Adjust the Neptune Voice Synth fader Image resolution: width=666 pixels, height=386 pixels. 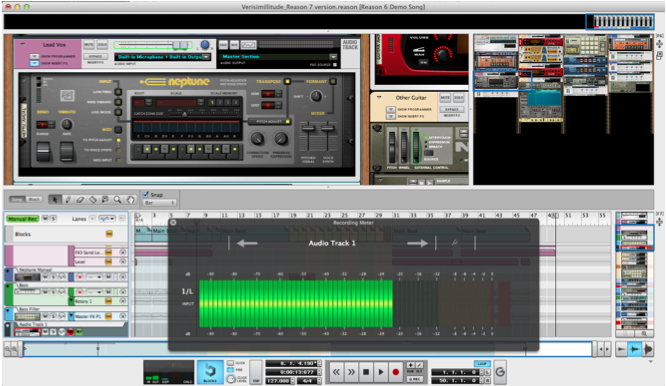327,128
